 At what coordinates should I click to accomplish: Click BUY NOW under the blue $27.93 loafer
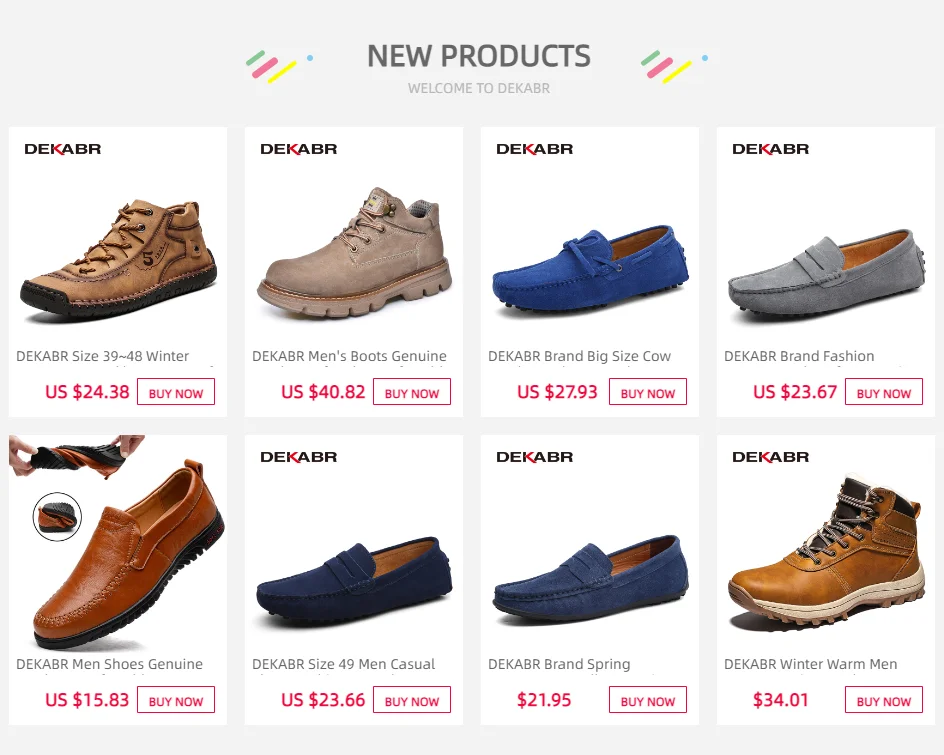[648, 392]
